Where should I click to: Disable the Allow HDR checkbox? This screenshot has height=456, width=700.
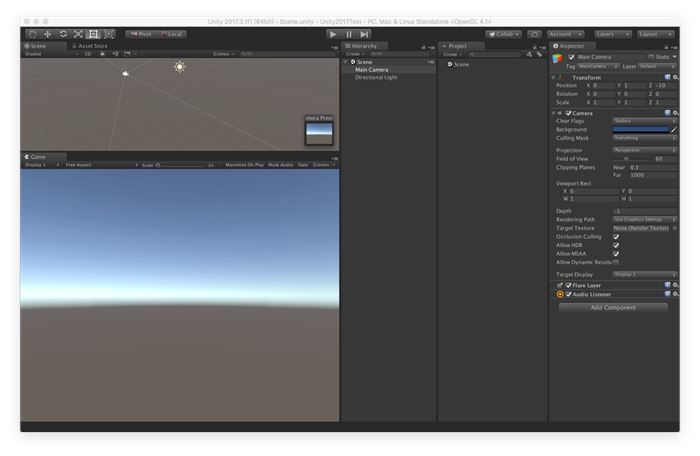pyautogui.click(x=616, y=245)
